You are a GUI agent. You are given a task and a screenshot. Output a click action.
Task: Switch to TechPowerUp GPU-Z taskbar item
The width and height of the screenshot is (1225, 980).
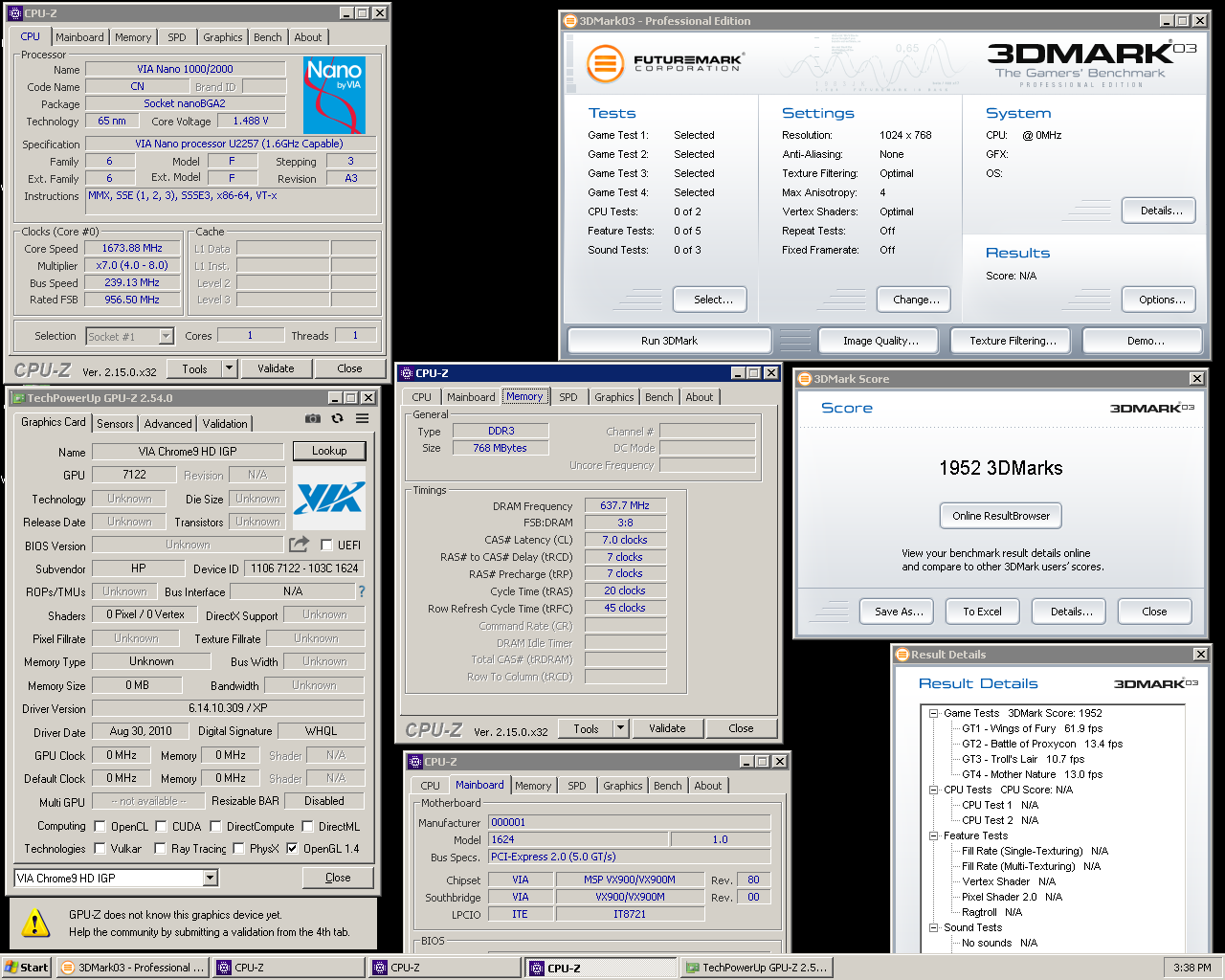(756, 968)
